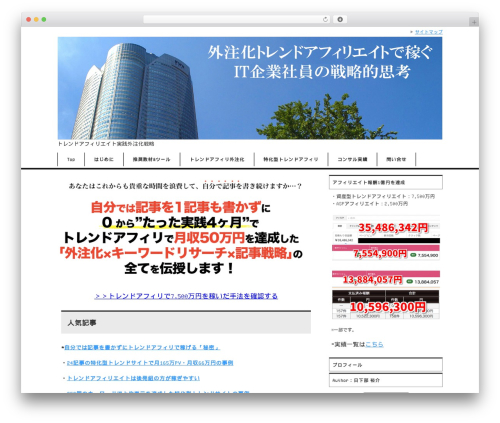Open the first popular article link 自分では記事を書かずに

click(x=142, y=347)
